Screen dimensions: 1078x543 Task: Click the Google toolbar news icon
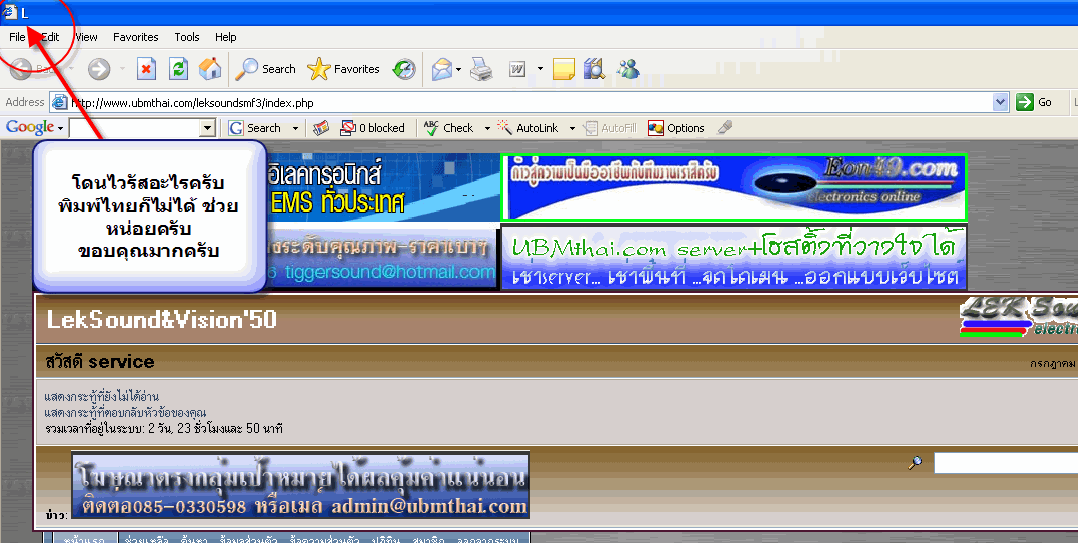[x=320, y=128]
